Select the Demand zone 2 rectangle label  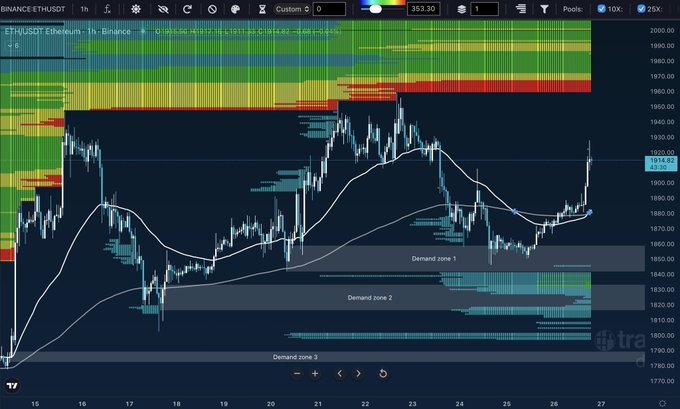370,298
